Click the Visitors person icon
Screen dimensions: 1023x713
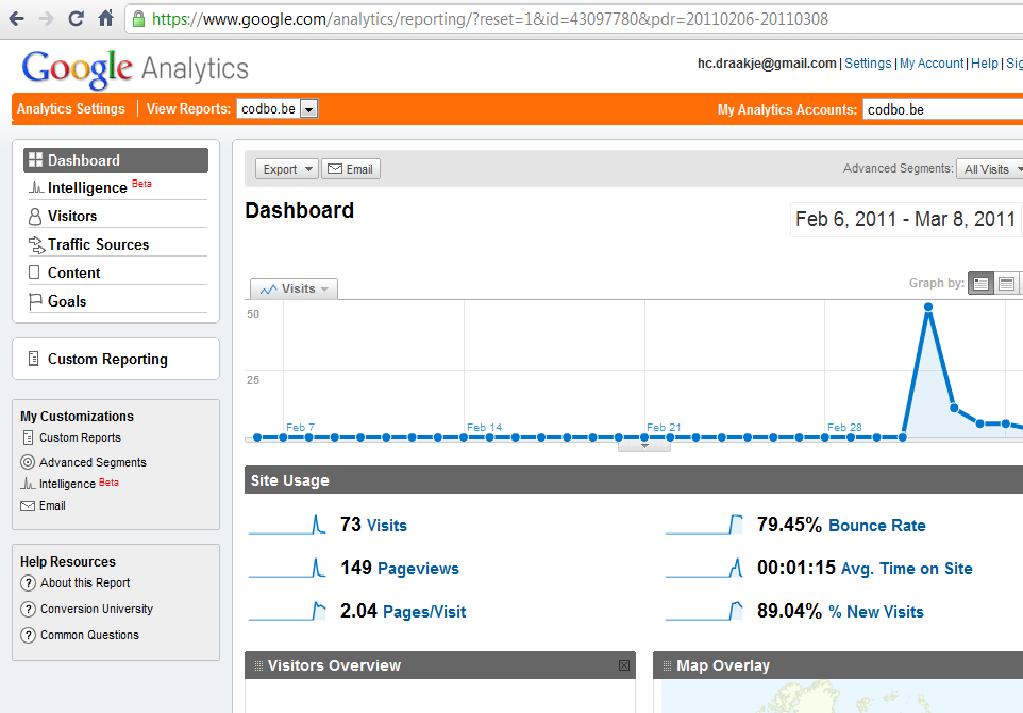click(35, 216)
